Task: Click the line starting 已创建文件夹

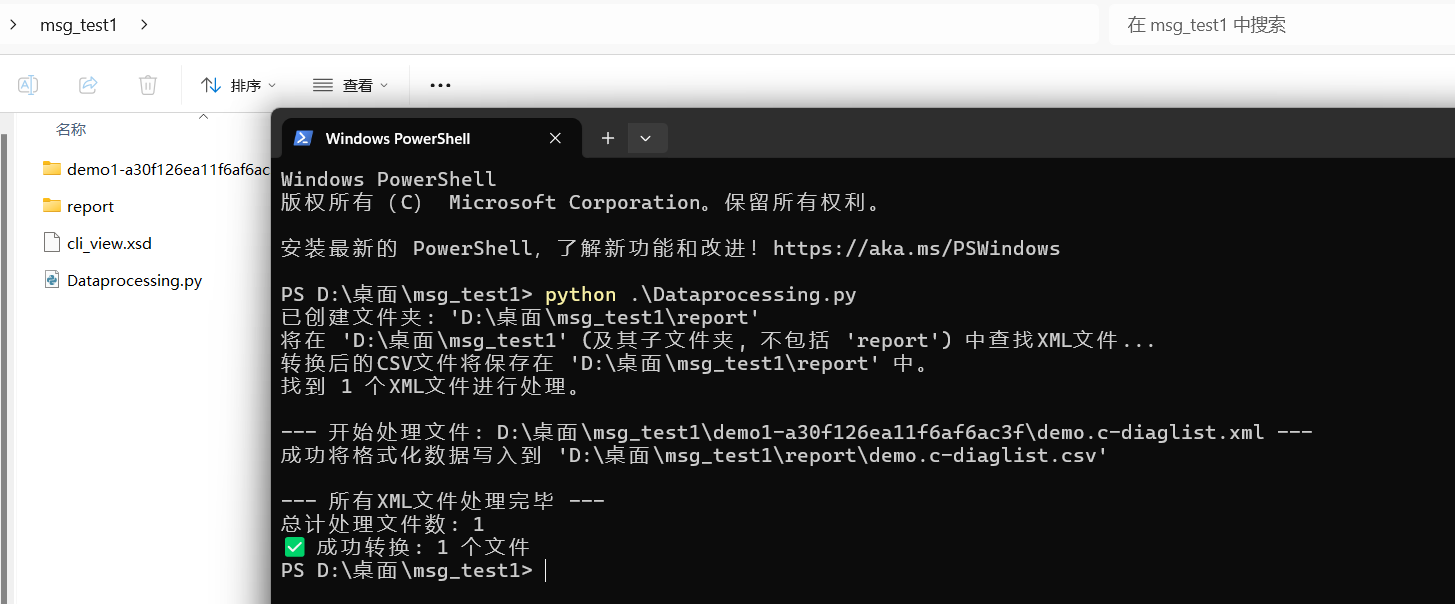Action: [521, 318]
